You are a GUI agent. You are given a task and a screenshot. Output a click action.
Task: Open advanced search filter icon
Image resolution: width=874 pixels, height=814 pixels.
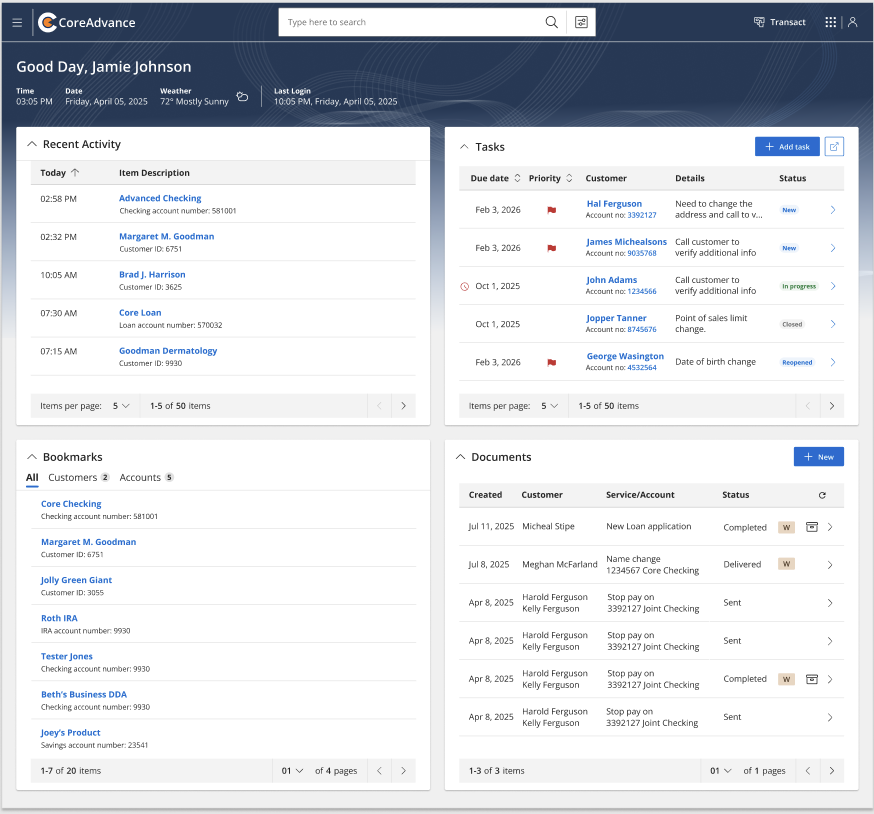tap(581, 22)
